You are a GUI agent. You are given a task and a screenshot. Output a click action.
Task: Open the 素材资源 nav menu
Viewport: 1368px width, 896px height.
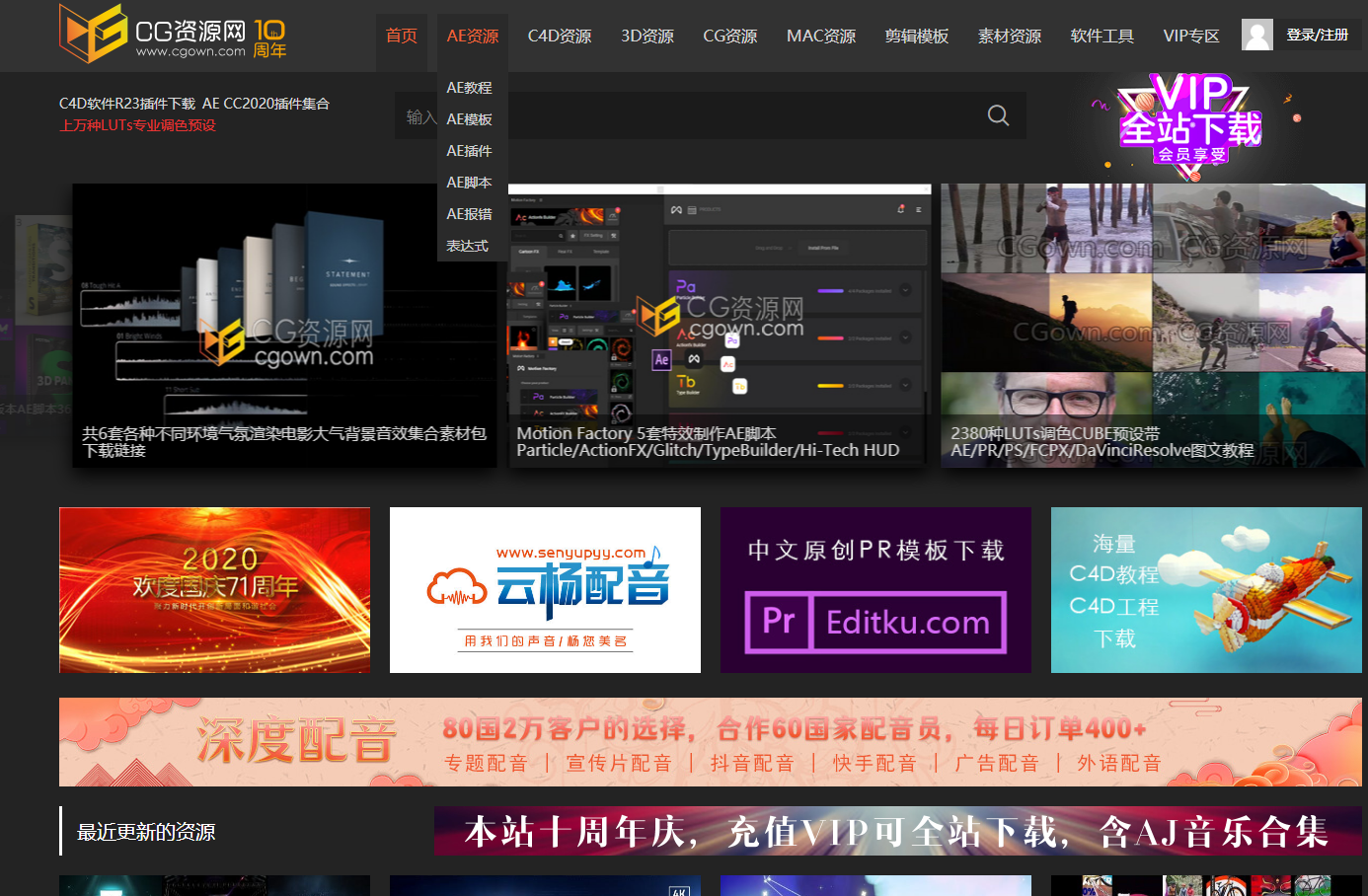pyautogui.click(x=1010, y=37)
